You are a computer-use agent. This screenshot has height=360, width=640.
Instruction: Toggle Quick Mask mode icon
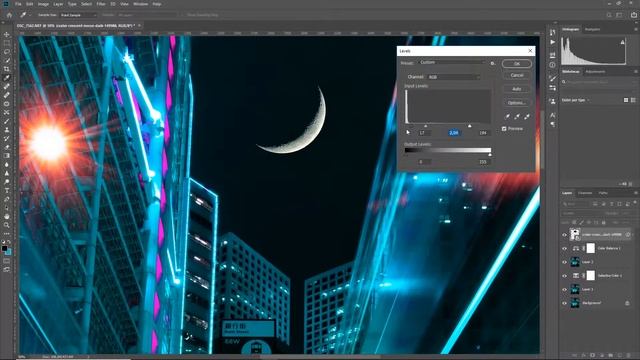tap(7, 261)
